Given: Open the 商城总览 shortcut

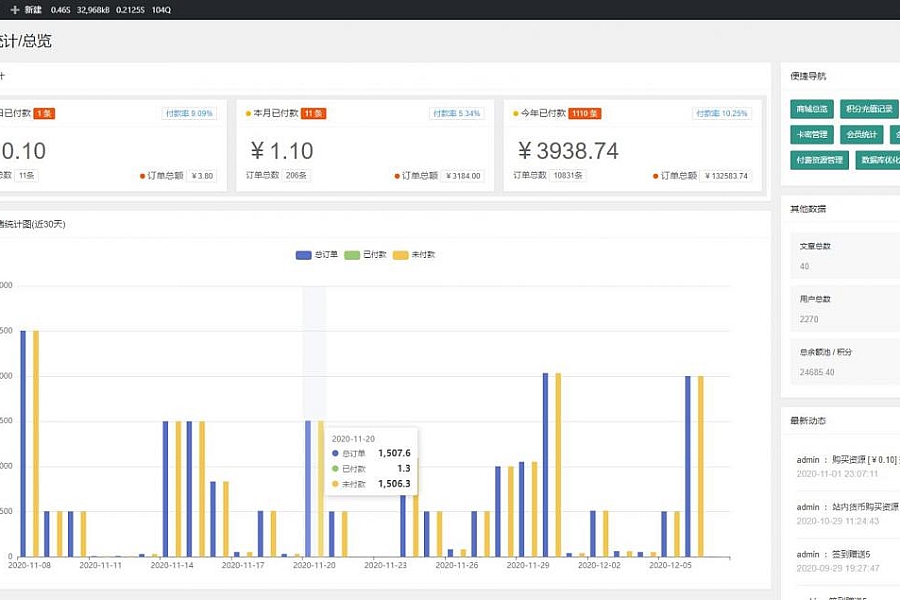Looking at the screenshot, I should [812, 109].
